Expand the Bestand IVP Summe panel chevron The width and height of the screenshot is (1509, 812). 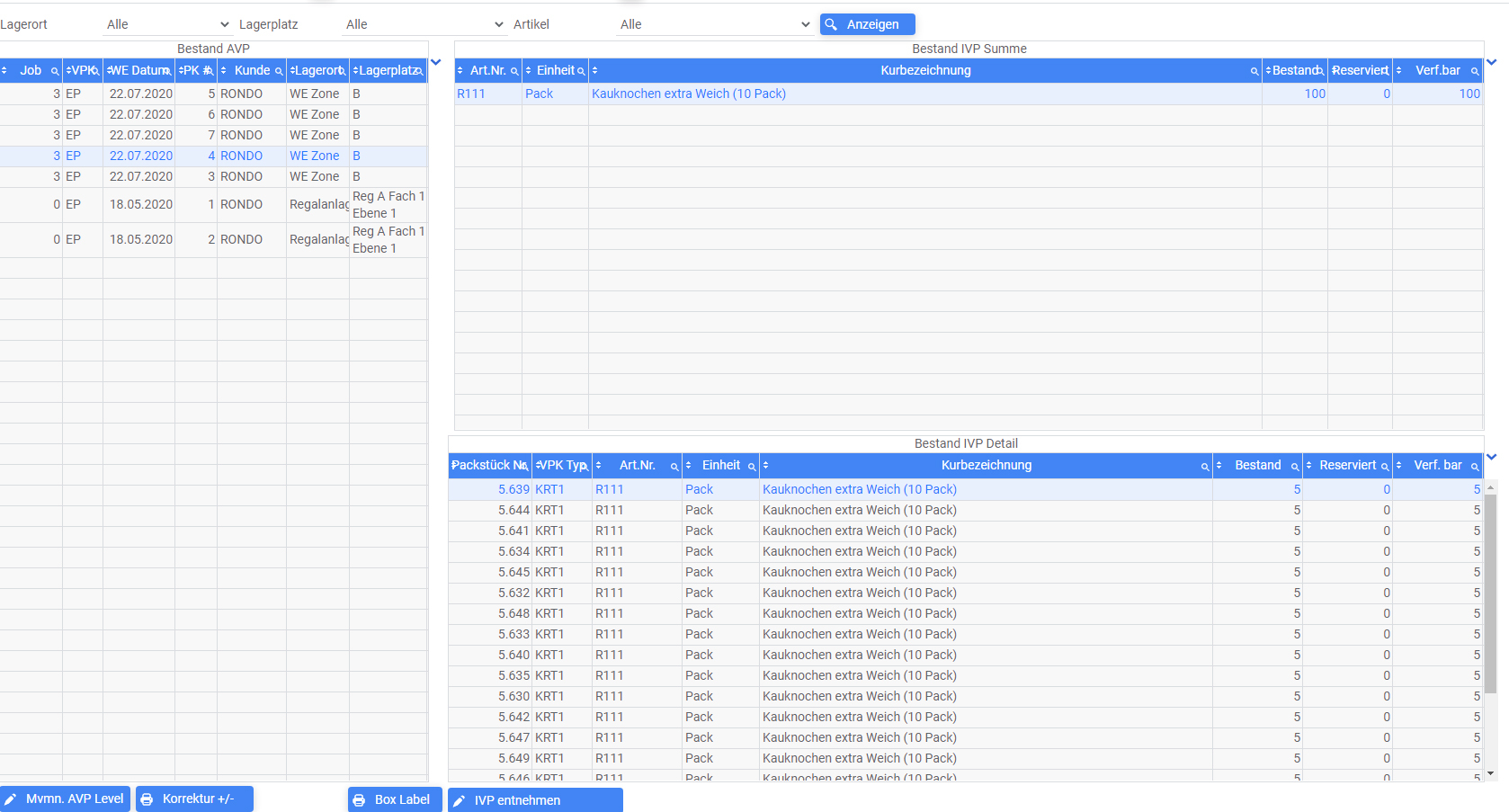[x=1491, y=62]
